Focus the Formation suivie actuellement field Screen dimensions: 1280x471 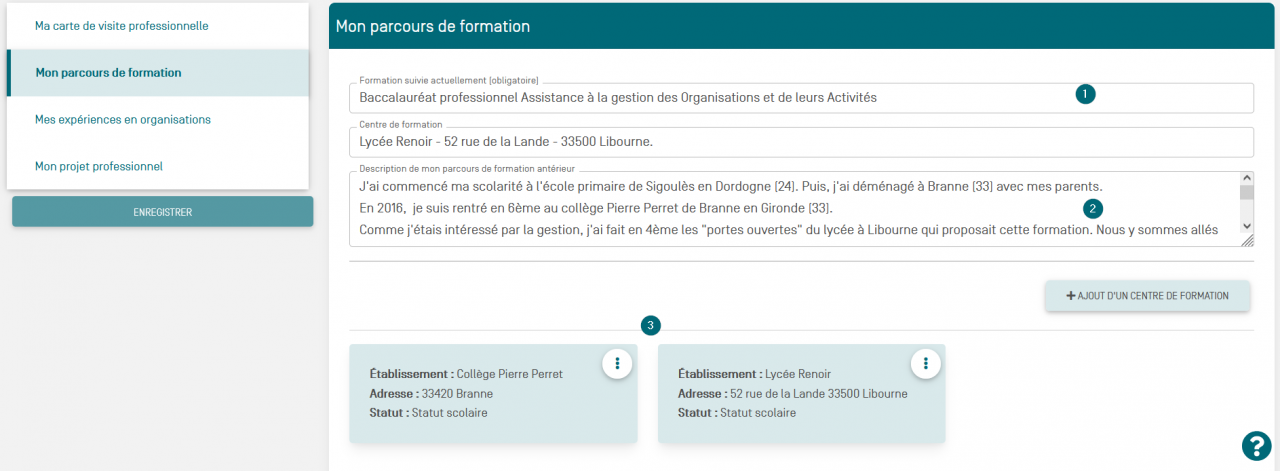(700, 98)
